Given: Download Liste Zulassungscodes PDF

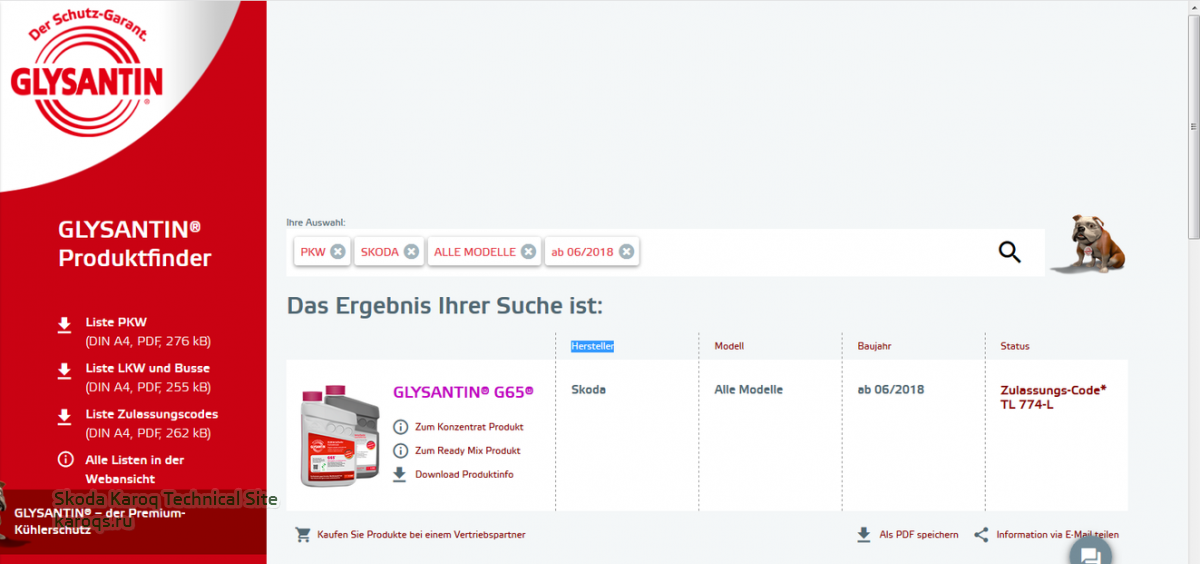Looking at the screenshot, I should click(151, 423).
